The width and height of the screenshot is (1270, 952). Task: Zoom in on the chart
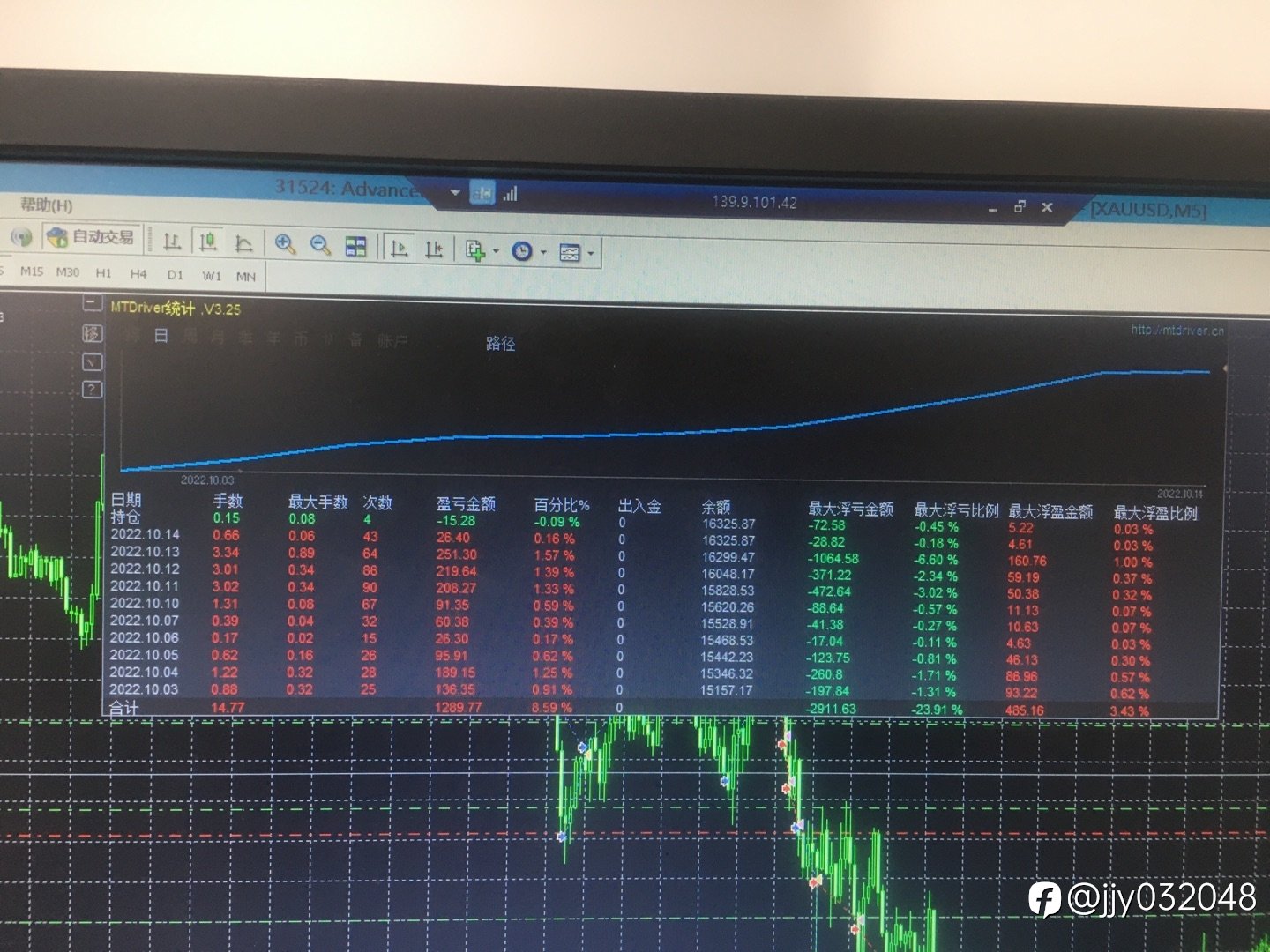pyautogui.click(x=285, y=244)
